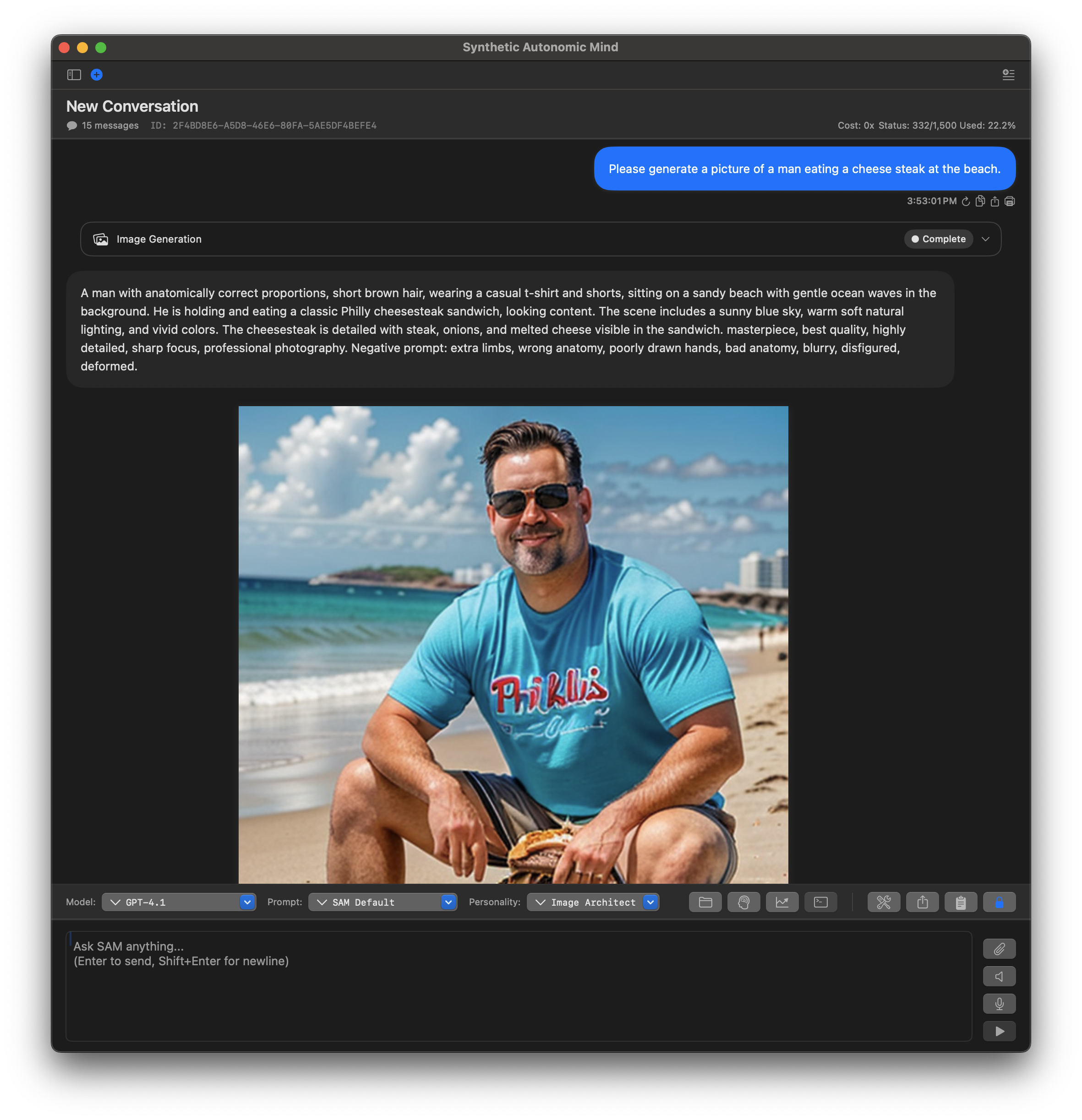Open the SAM Default prompt dropdown
The image size is (1082, 1120).
pyautogui.click(x=383, y=903)
